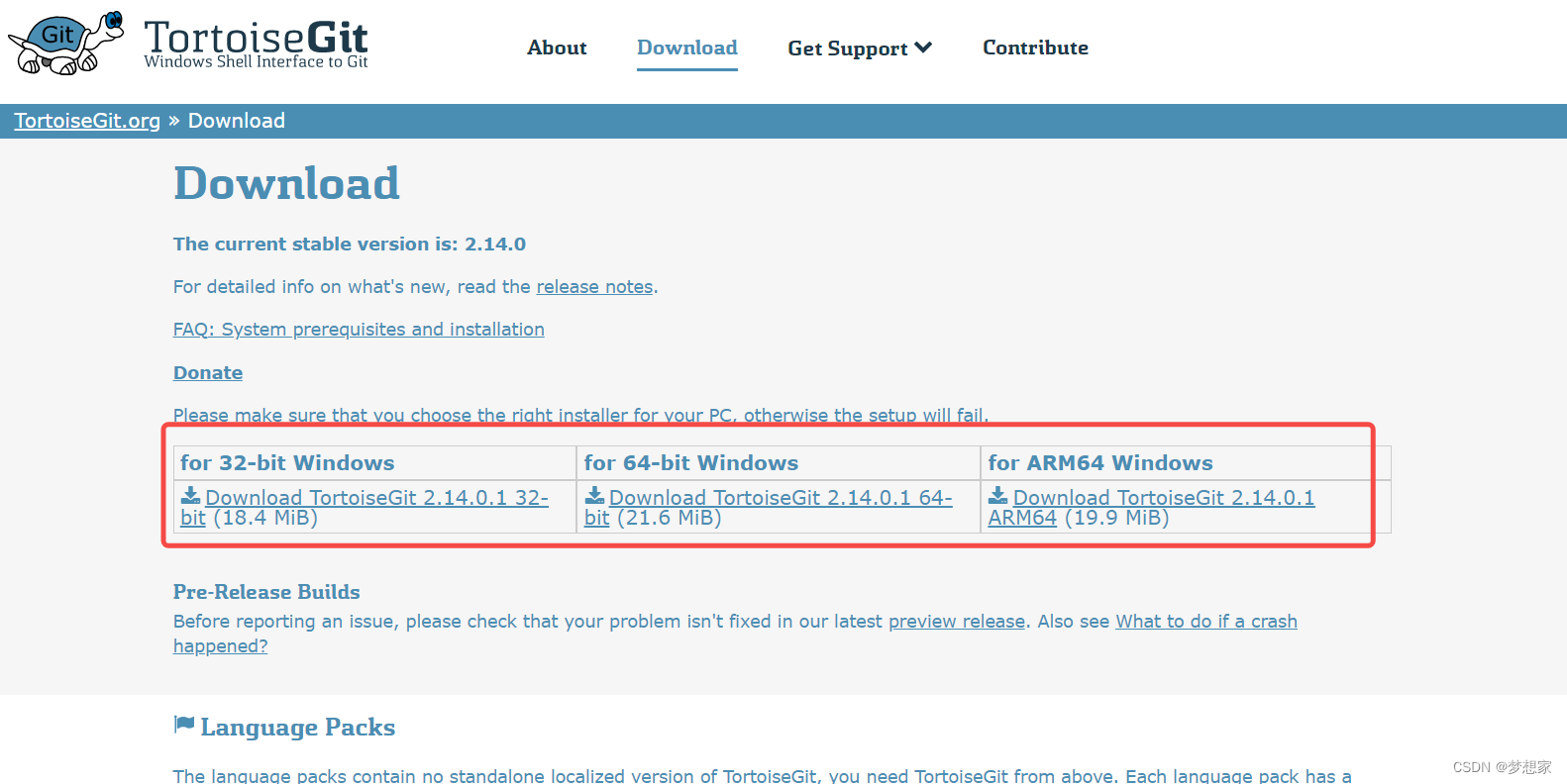The image size is (1567, 784).
Task: Open the Download navigation tab
Action: [x=687, y=48]
